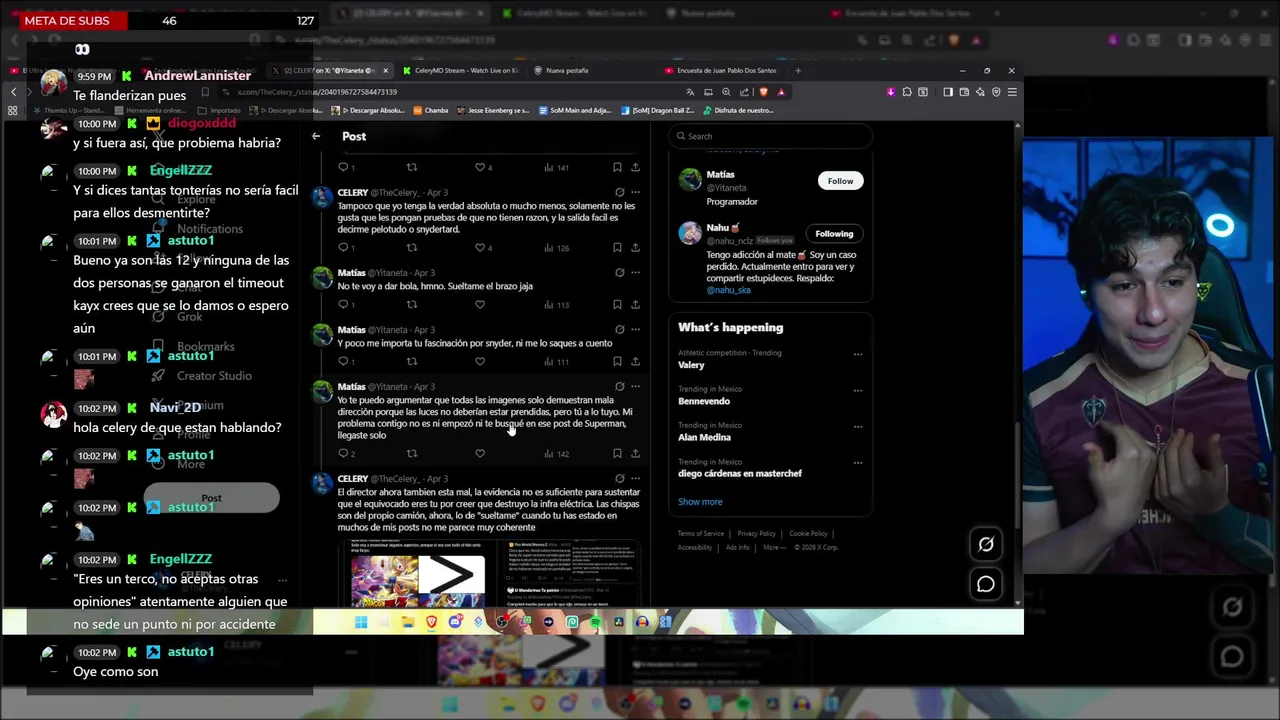Like Matías' 'No te voy a dar bola' post

(x=480, y=304)
